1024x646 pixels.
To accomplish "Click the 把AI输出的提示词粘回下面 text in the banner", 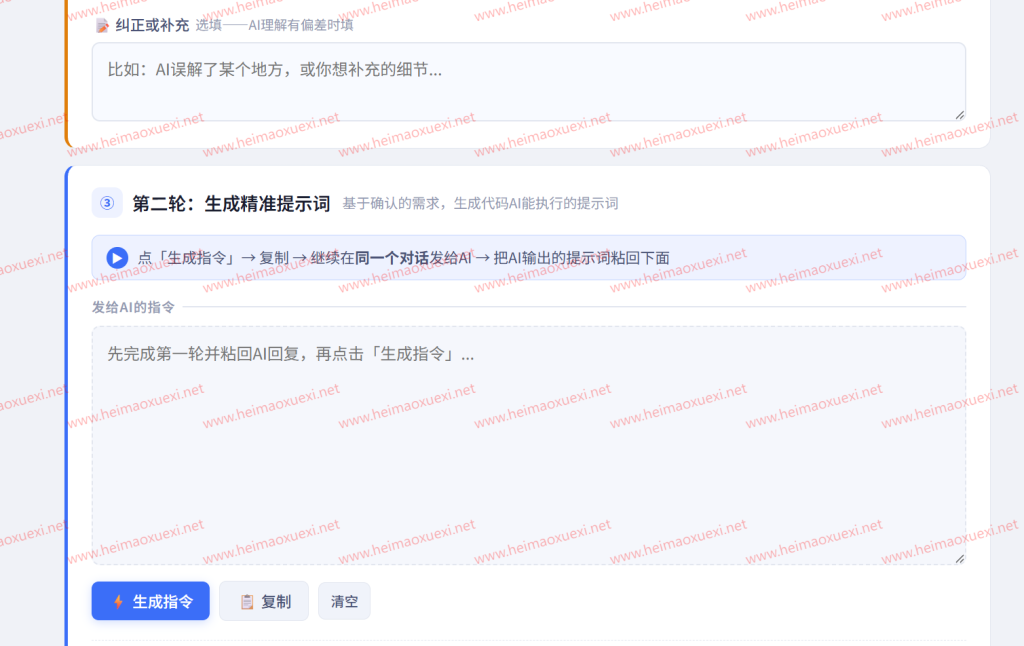I will pyautogui.click(x=581, y=258).
